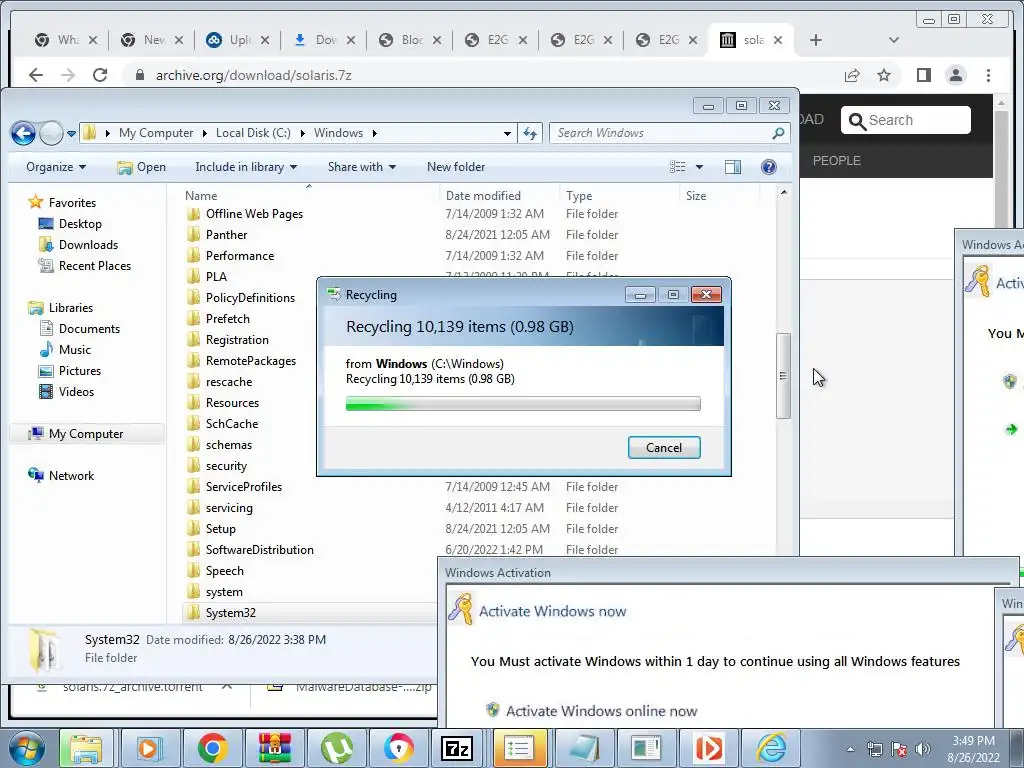Open Chrome three-dot menu
This screenshot has height=768, width=1024.
point(988,75)
